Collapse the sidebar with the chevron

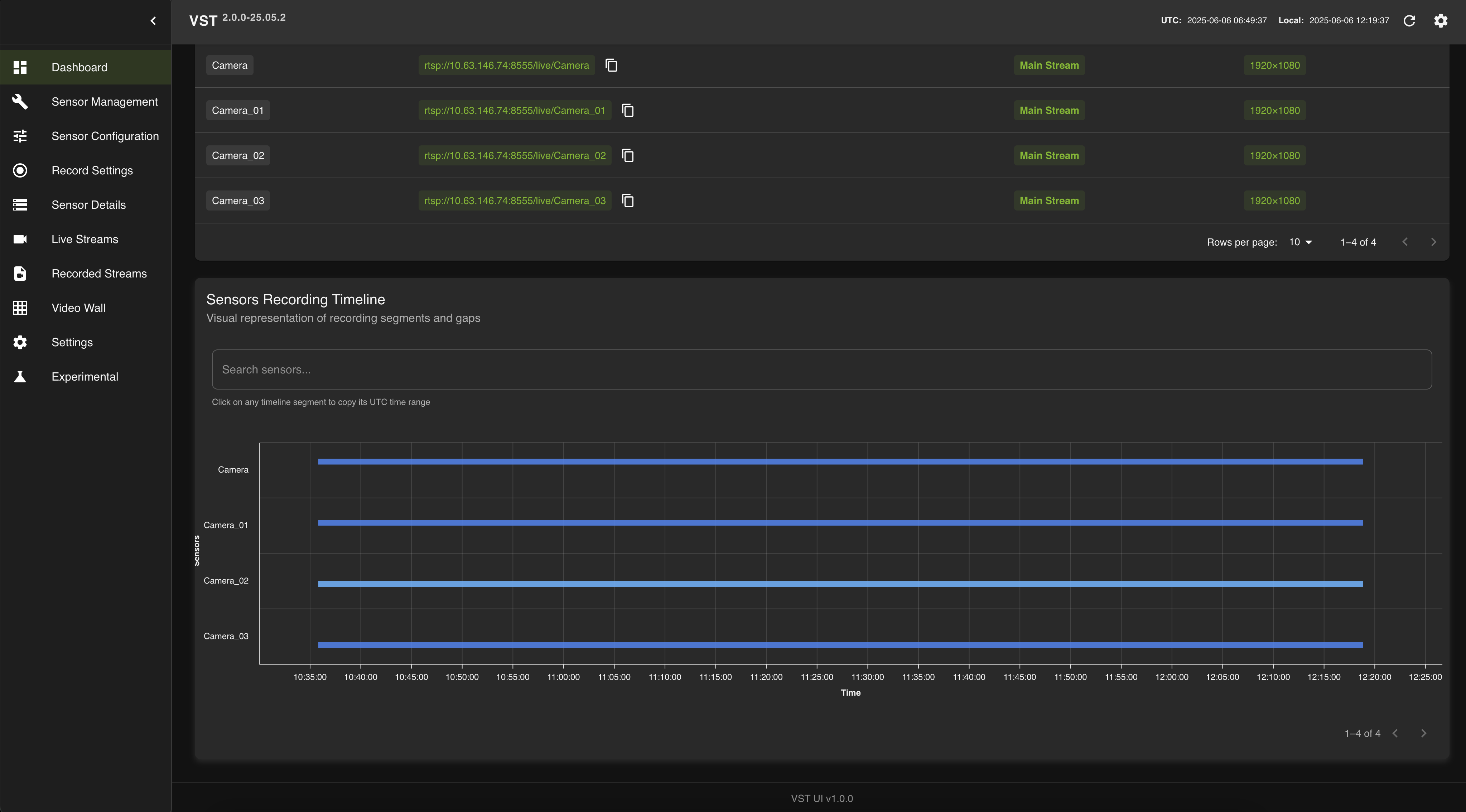pyautogui.click(x=153, y=21)
